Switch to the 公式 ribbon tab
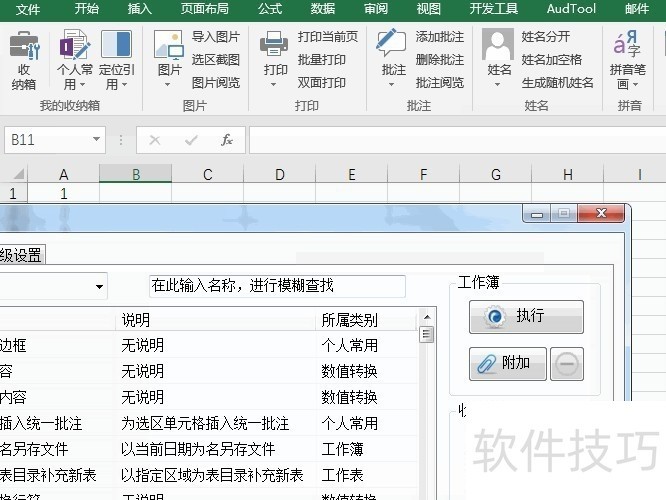 270,9
